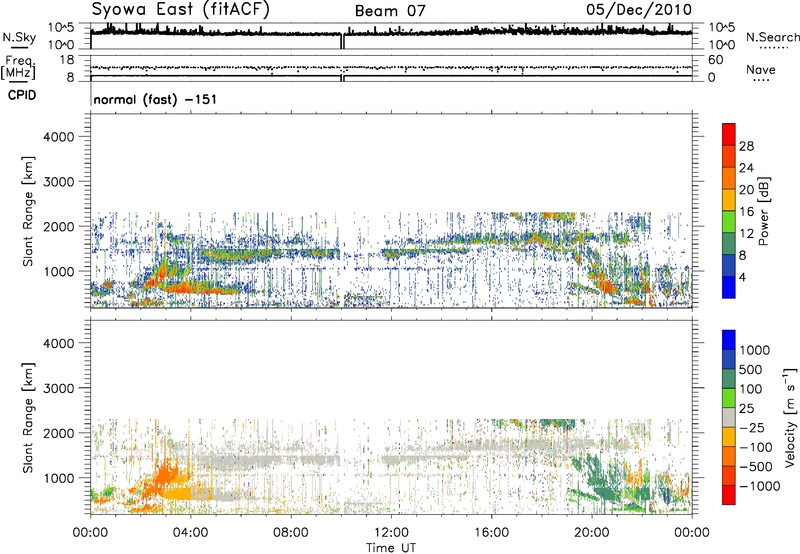Click the "4000" tick of the power panel
Image resolution: width=800 pixels, height=554 pixels.
pos(59,137)
